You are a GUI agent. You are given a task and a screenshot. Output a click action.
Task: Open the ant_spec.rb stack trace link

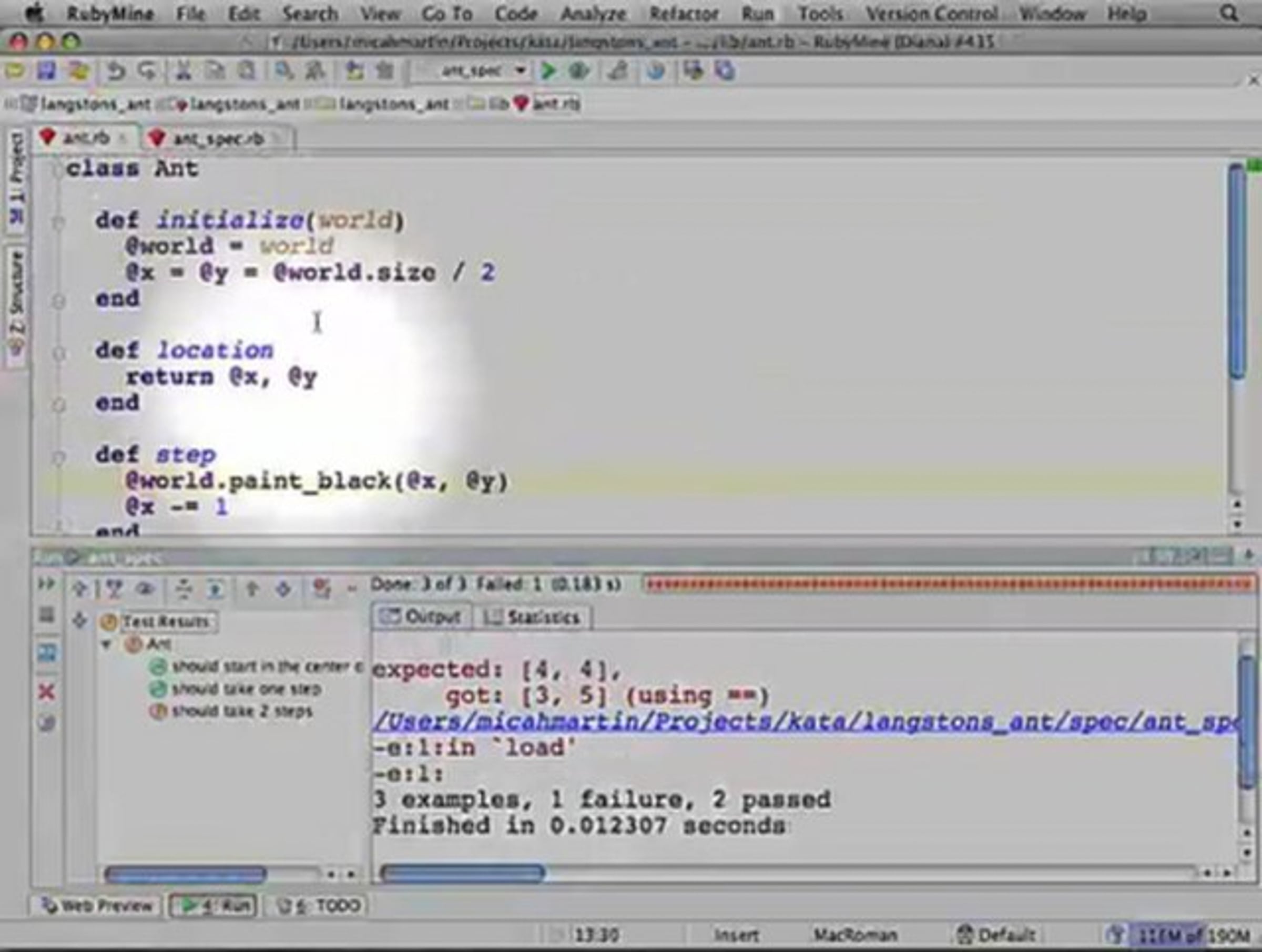806,722
